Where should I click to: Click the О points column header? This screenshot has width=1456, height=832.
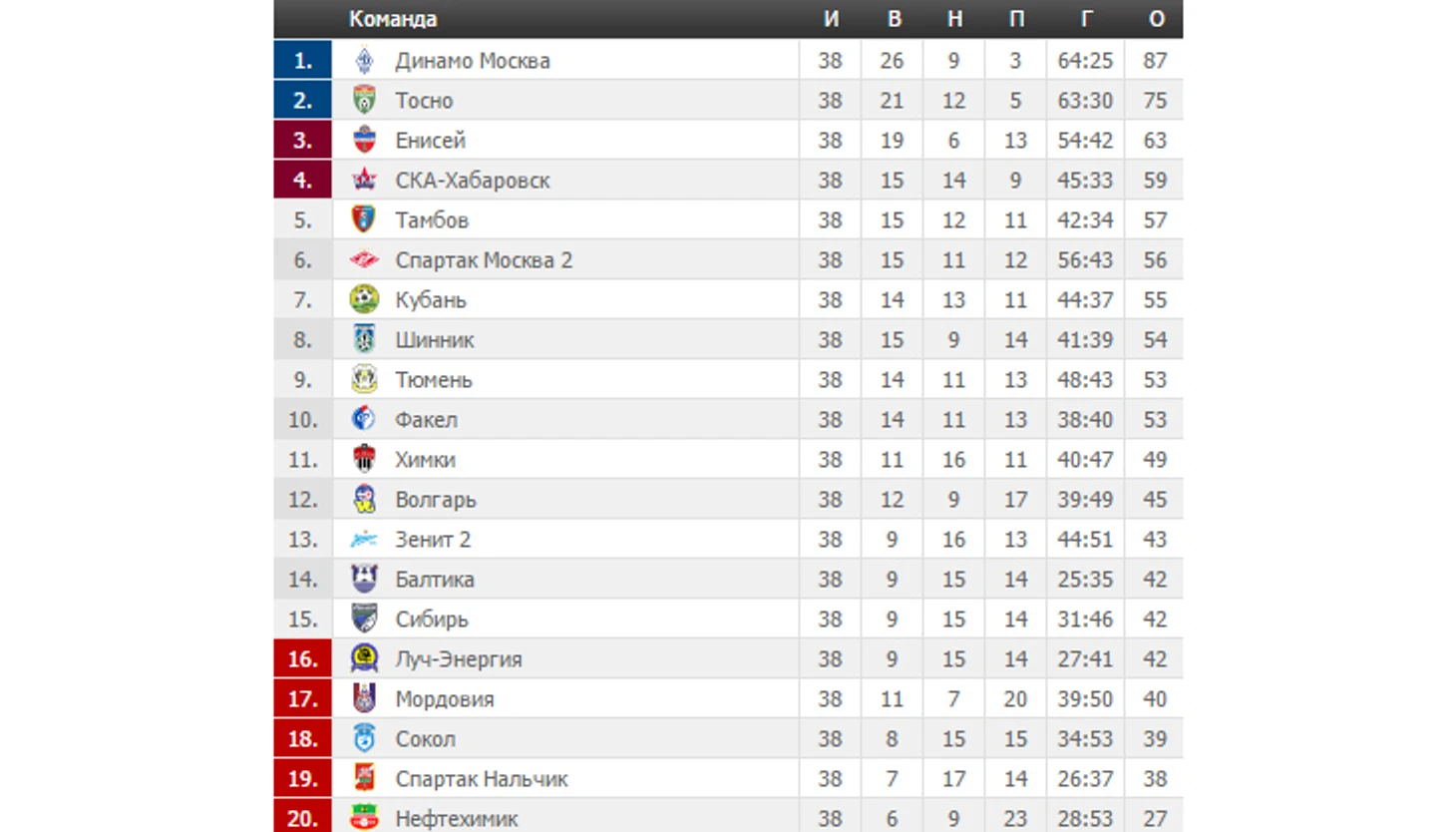pyautogui.click(x=1156, y=19)
